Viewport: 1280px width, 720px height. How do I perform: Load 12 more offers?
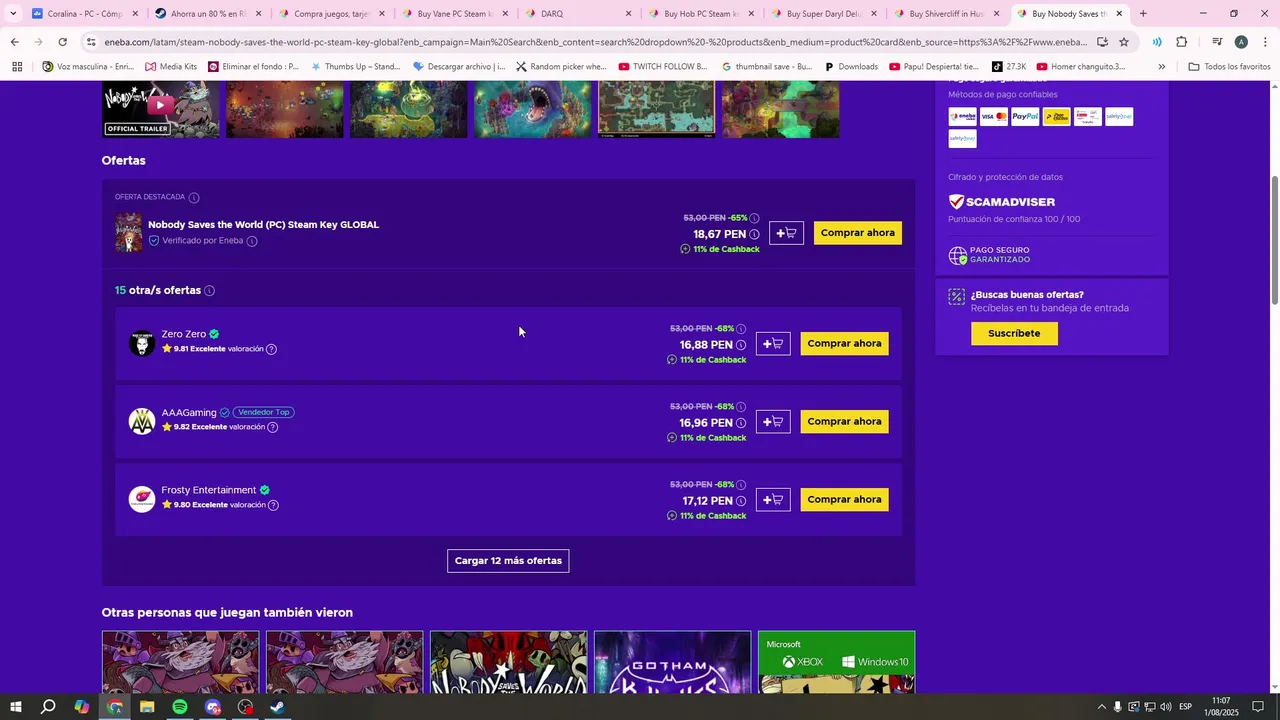pyautogui.click(x=508, y=561)
